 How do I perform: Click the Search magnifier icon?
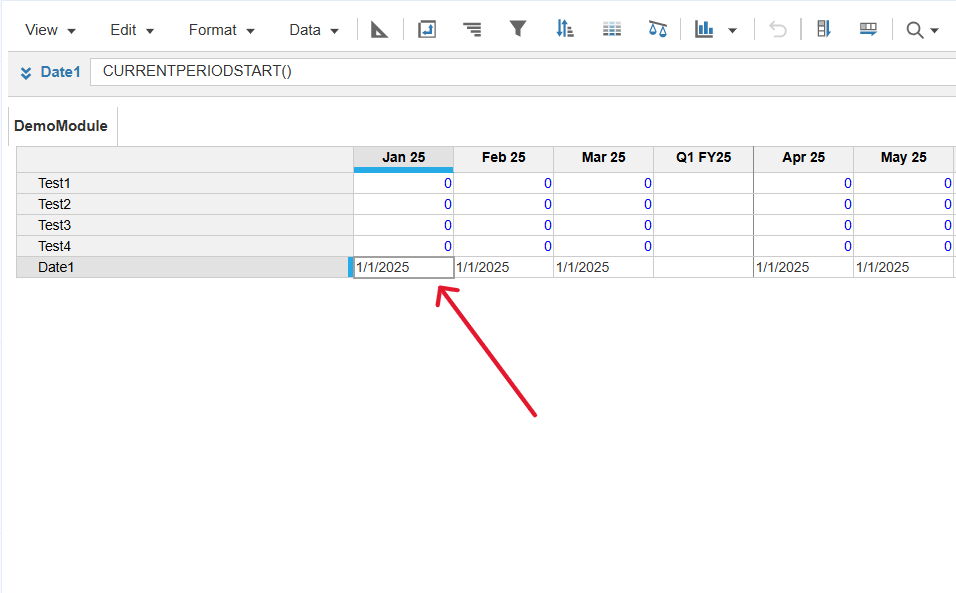pyautogui.click(x=913, y=28)
